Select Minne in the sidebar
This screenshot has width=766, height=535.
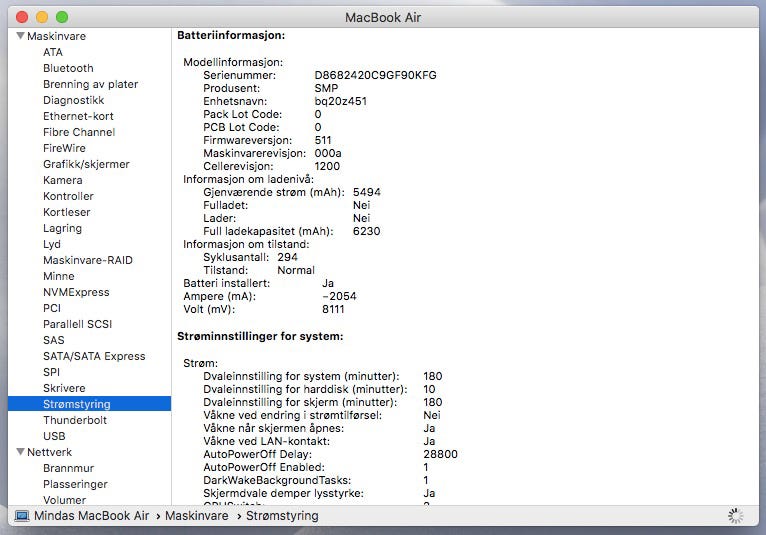[59, 276]
